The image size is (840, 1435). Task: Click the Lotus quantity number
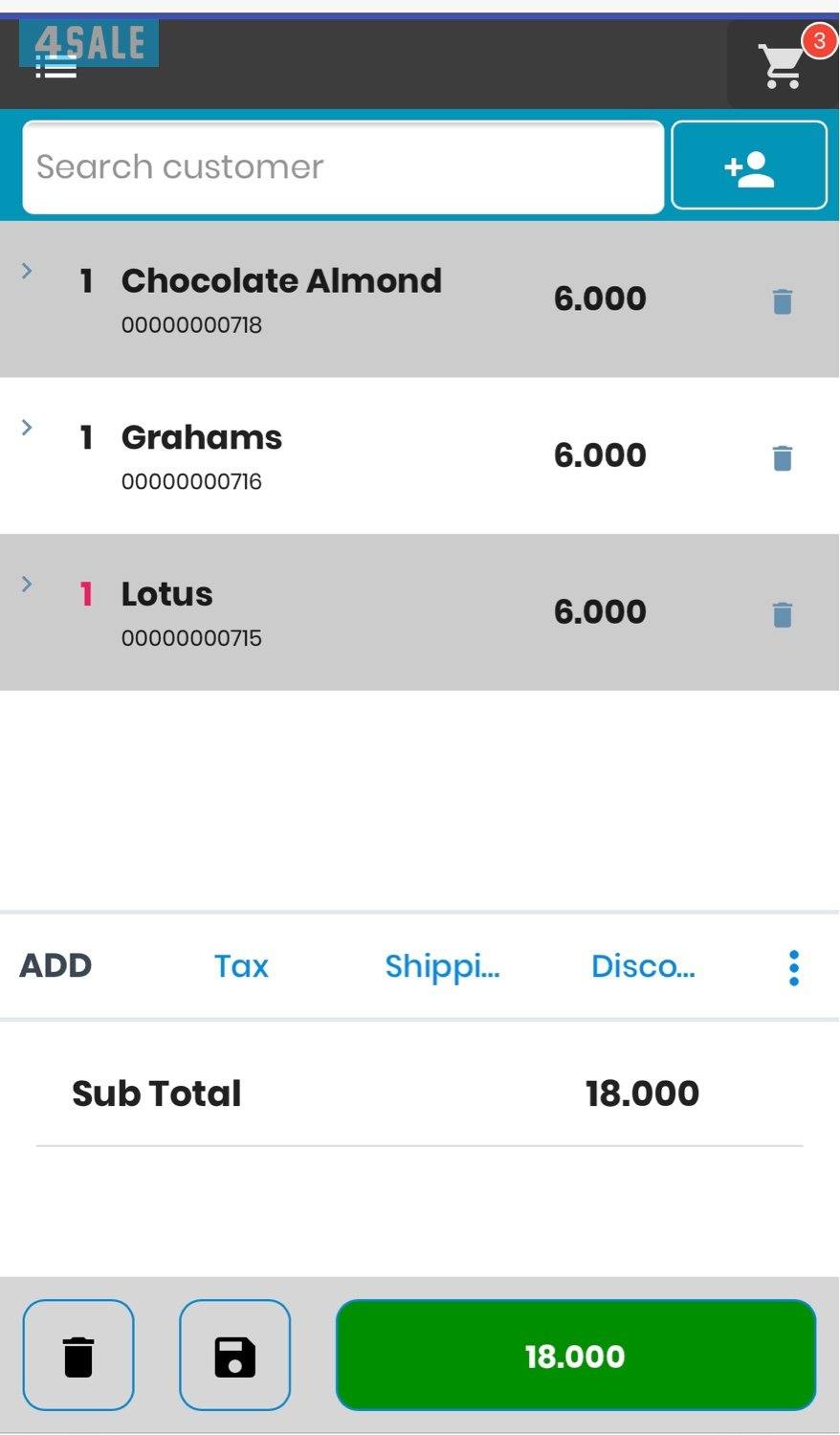86,594
